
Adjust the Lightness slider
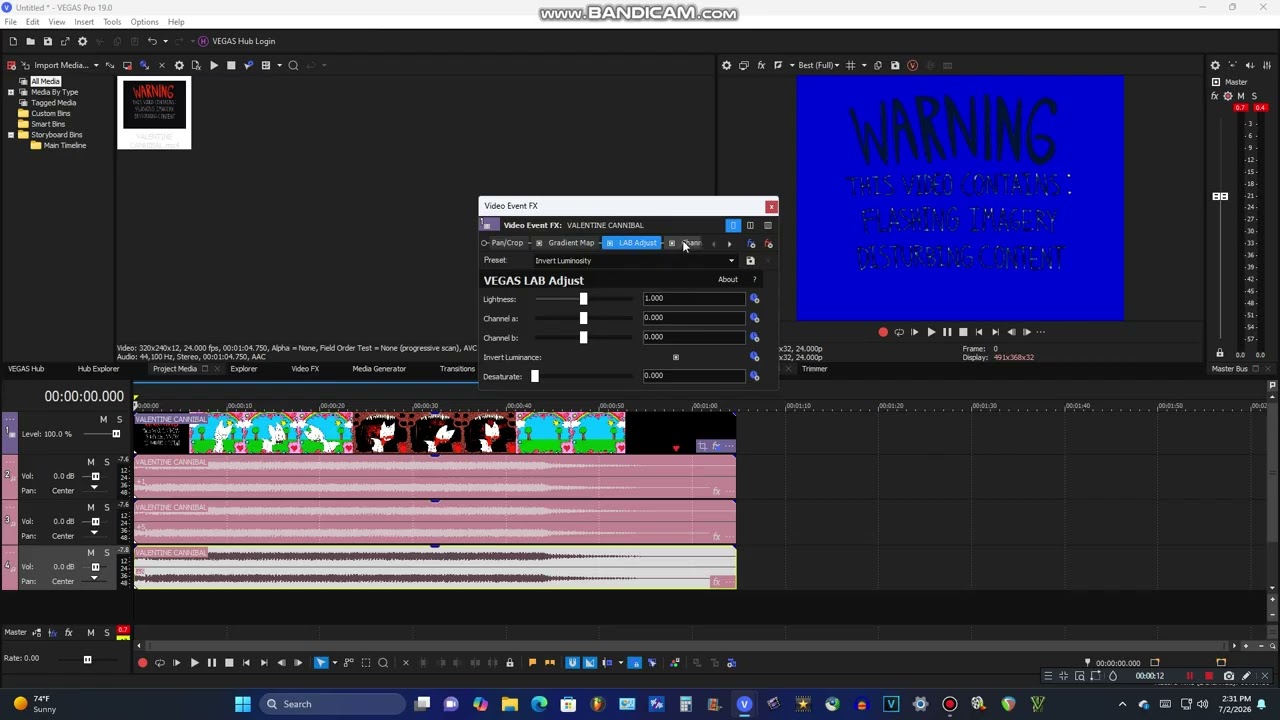[x=583, y=299]
